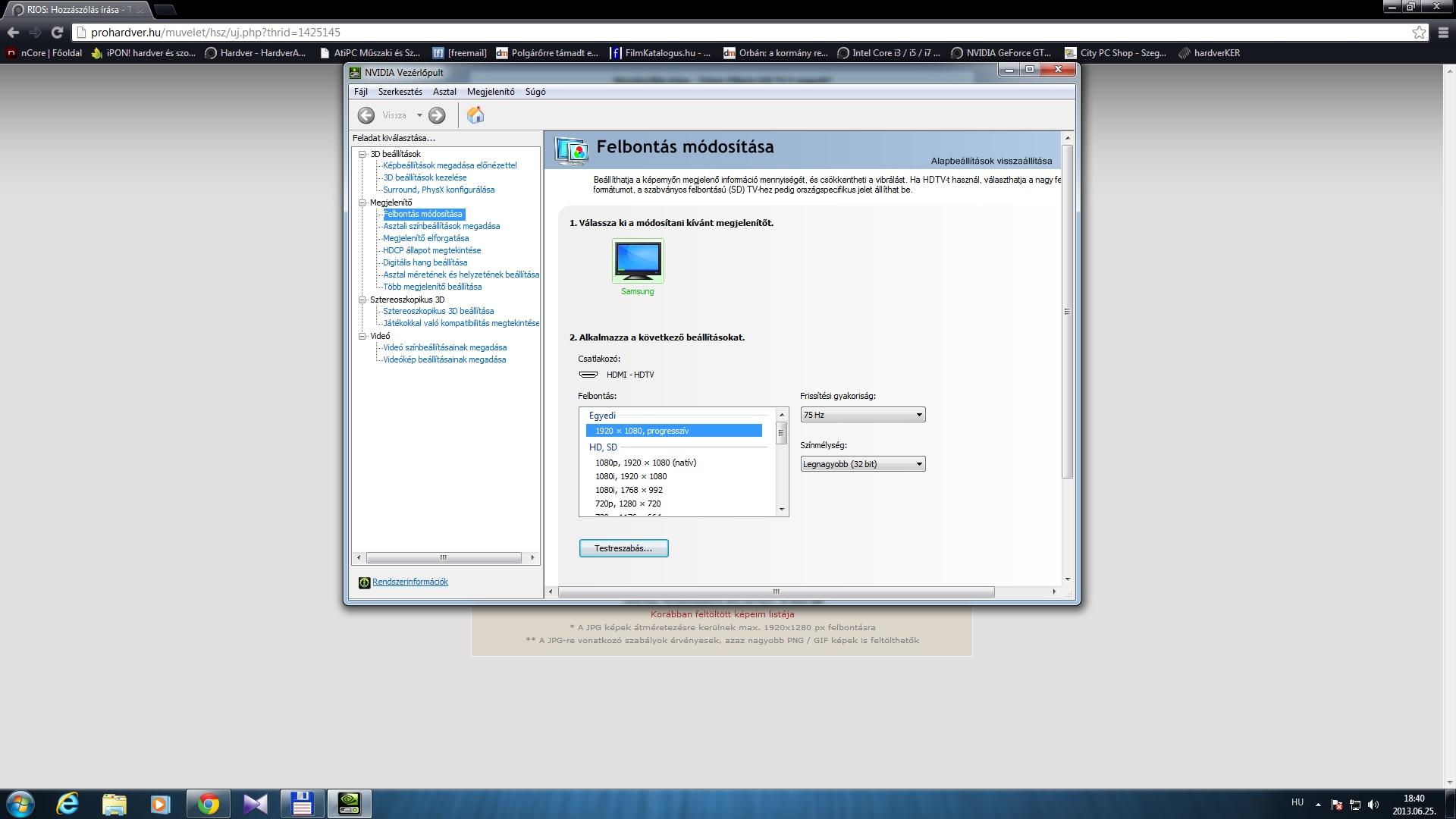Open the Színmélység color depth dropdown

pyautogui.click(x=862, y=464)
